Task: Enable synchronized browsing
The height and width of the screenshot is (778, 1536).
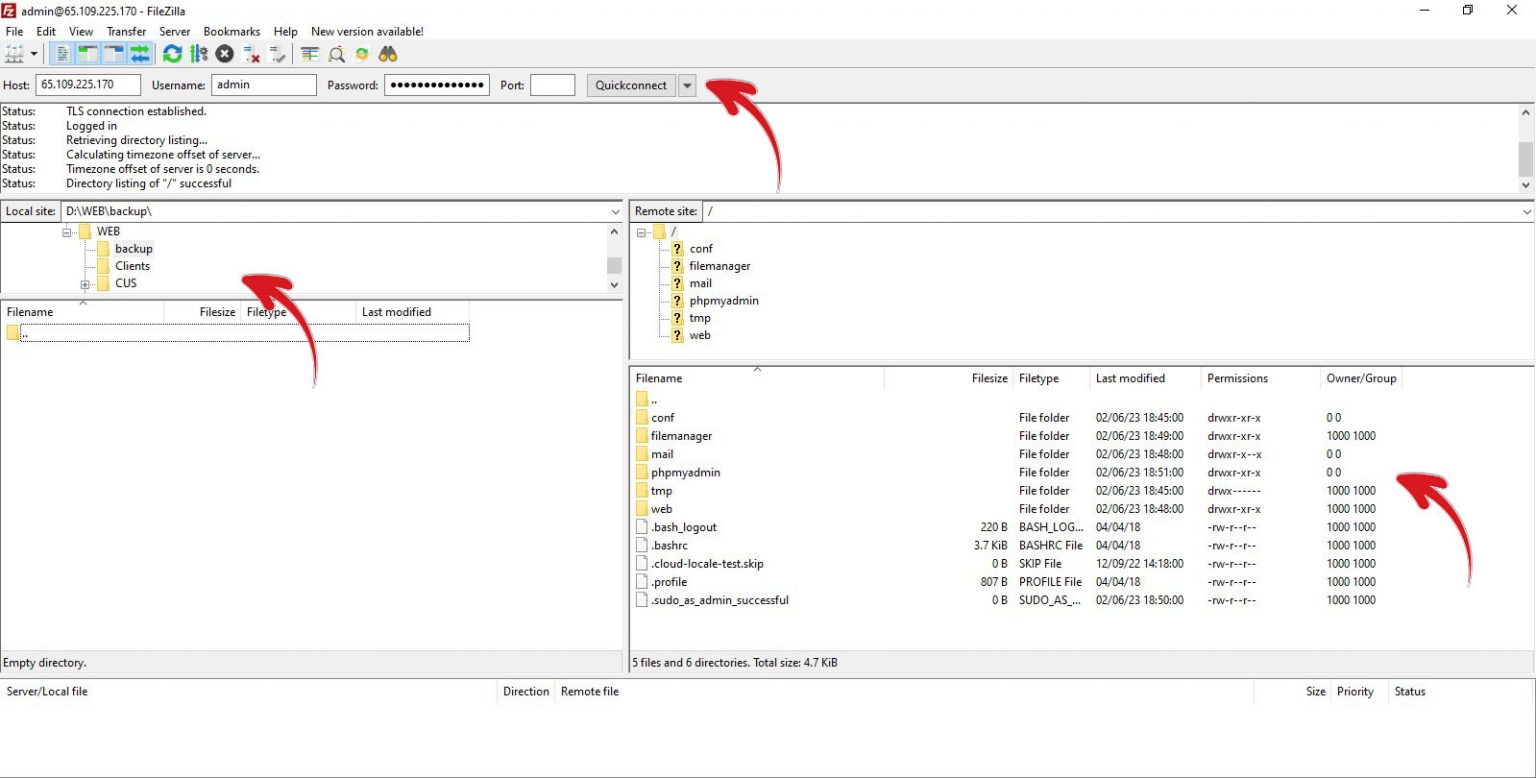Action: click(x=362, y=54)
